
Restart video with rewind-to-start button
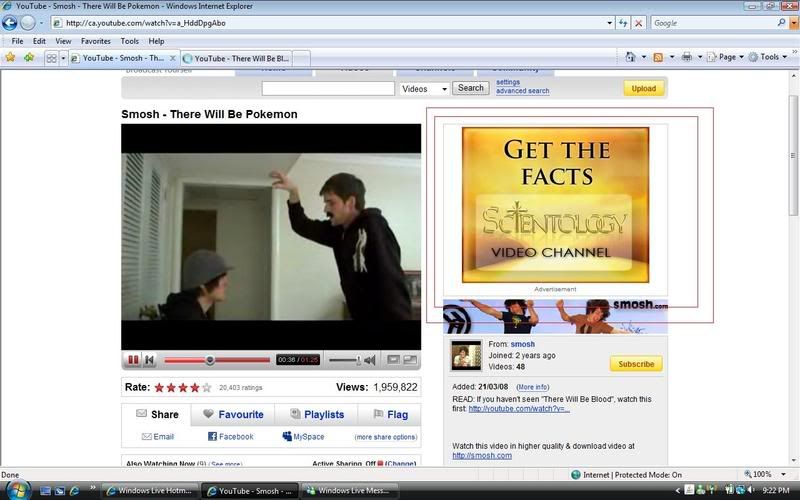pyautogui.click(x=149, y=360)
